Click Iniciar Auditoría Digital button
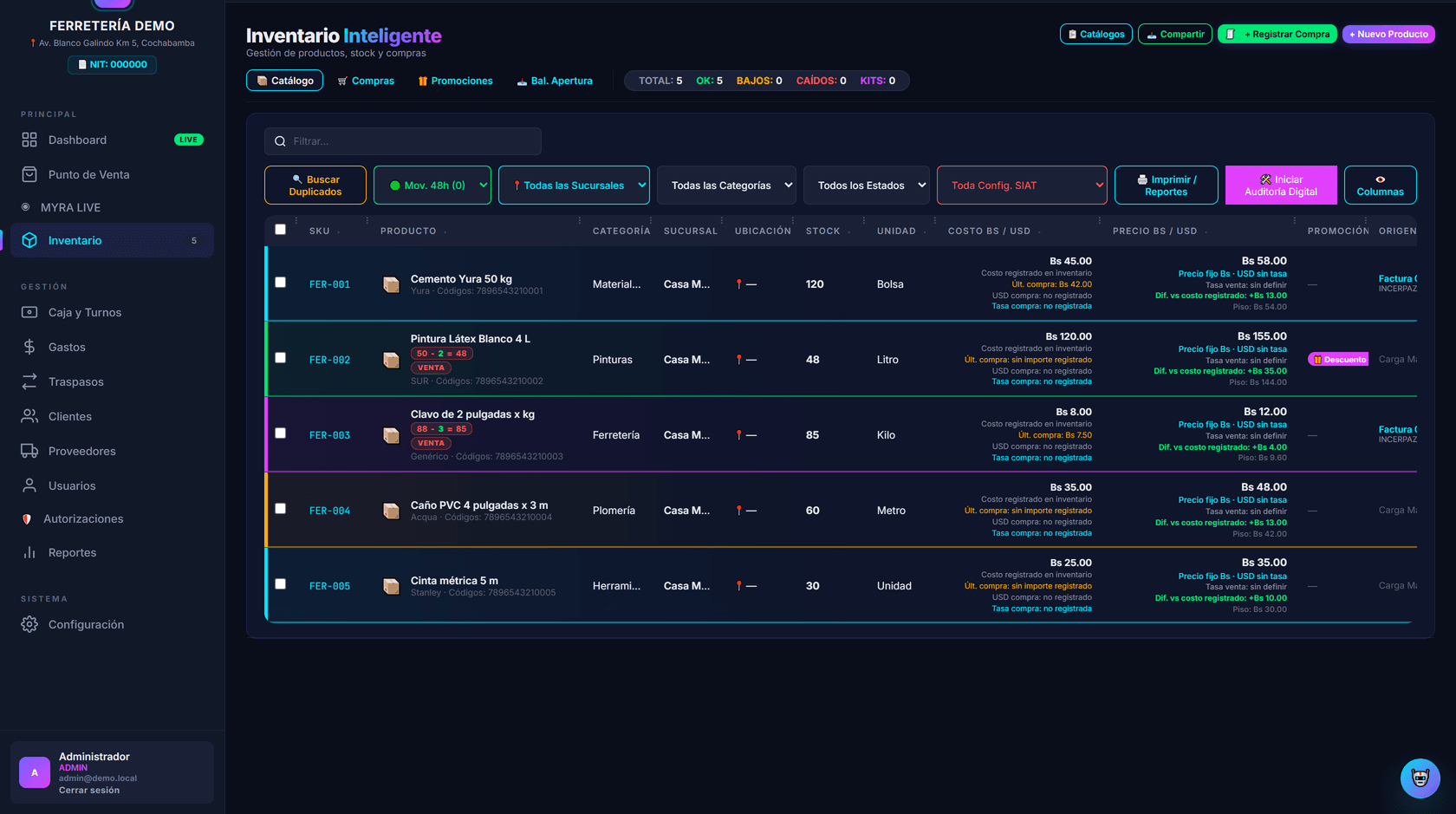Screen dimensions: 1456x814 [1281, 186]
